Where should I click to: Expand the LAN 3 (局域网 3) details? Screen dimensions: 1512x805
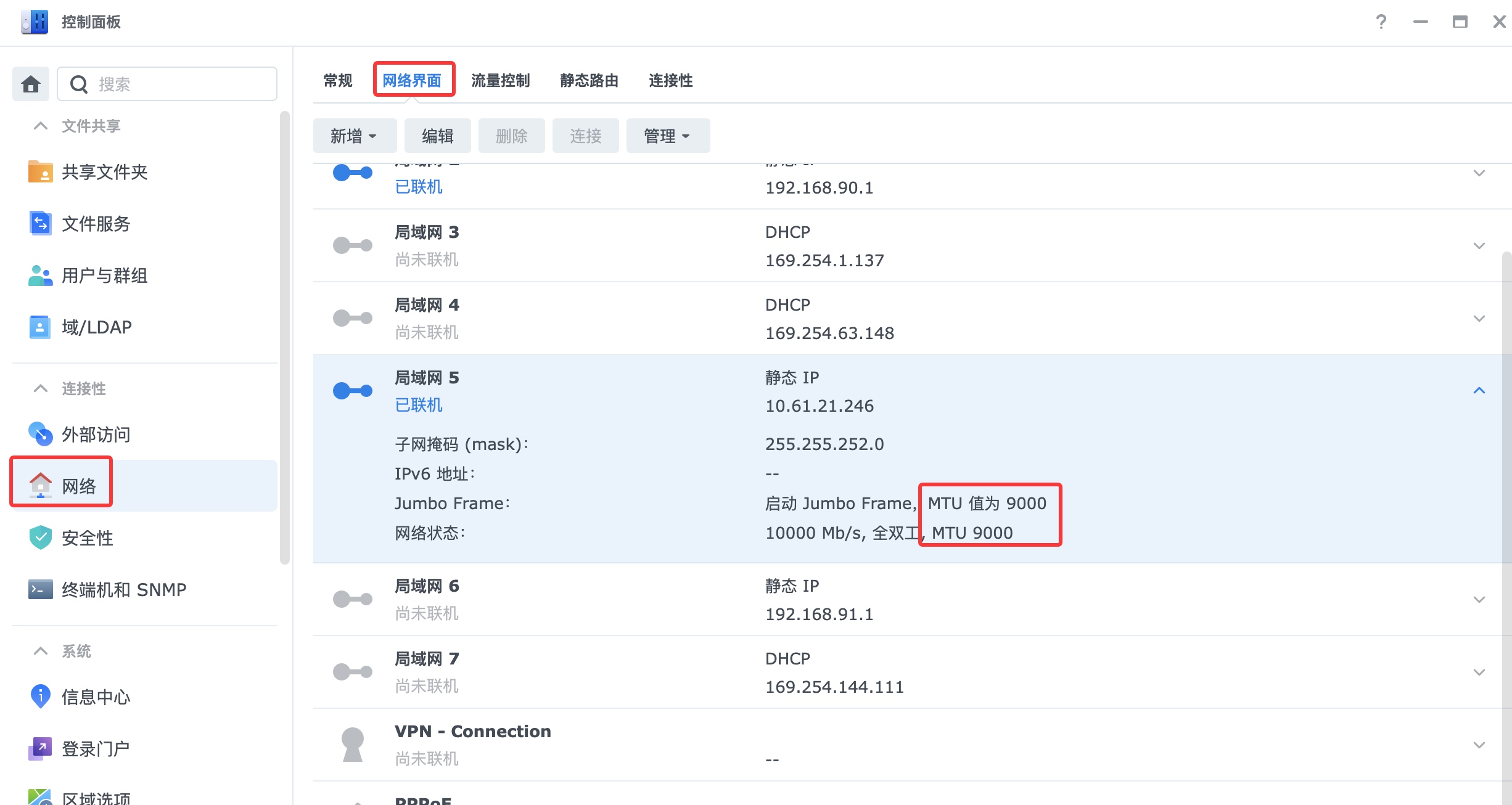click(1479, 246)
